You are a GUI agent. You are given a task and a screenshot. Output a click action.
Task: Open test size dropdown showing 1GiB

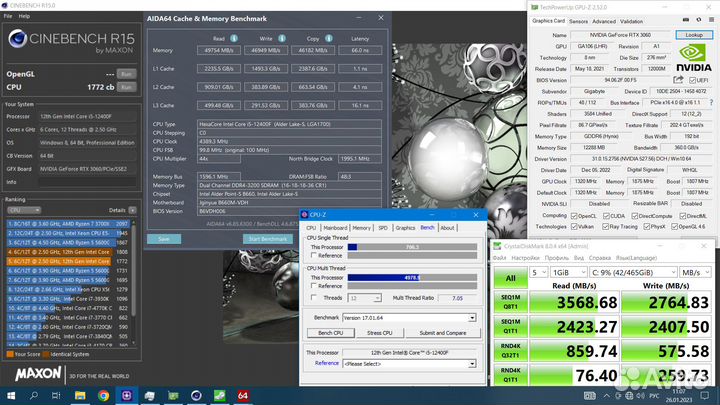tap(568, 272)
